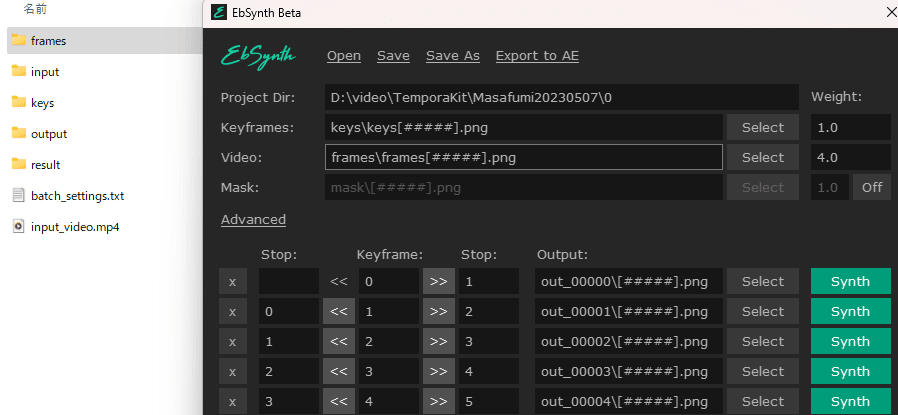Image resolution: width=898 pixels, height=415 pixels.
Task: Toggle backward arrow for keyframe 4
Action: tap(339, 401)
